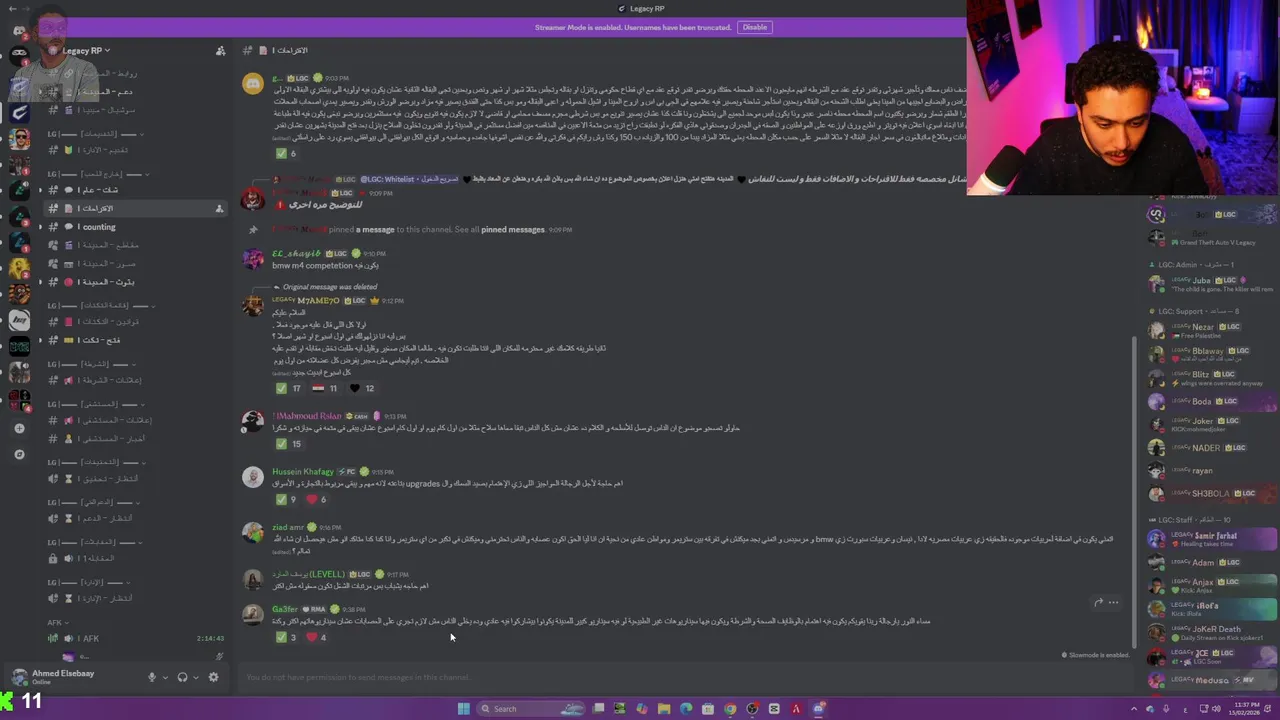Open the headphones output options arrow
Viewport: 1280px width, 720px height.
(x=195, y=677)
